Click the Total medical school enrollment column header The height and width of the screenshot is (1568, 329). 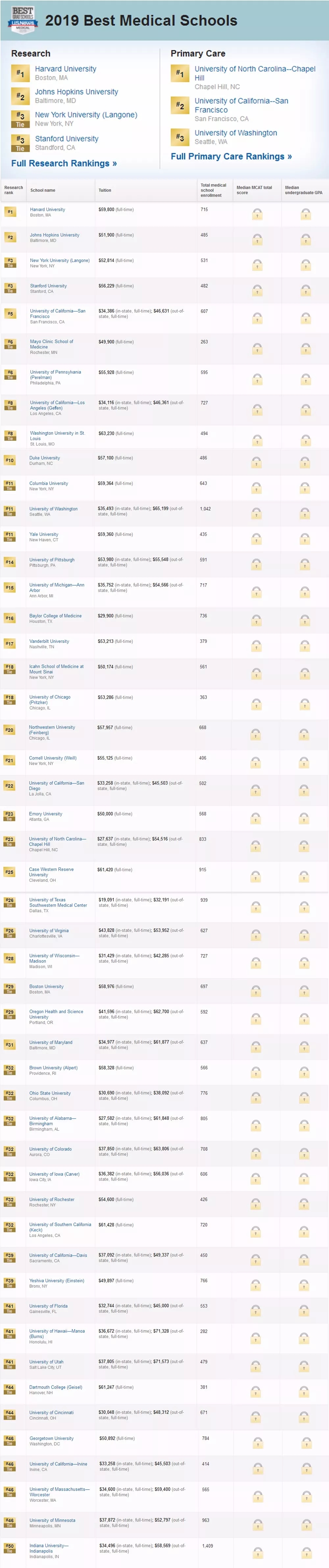click(214, 190)
